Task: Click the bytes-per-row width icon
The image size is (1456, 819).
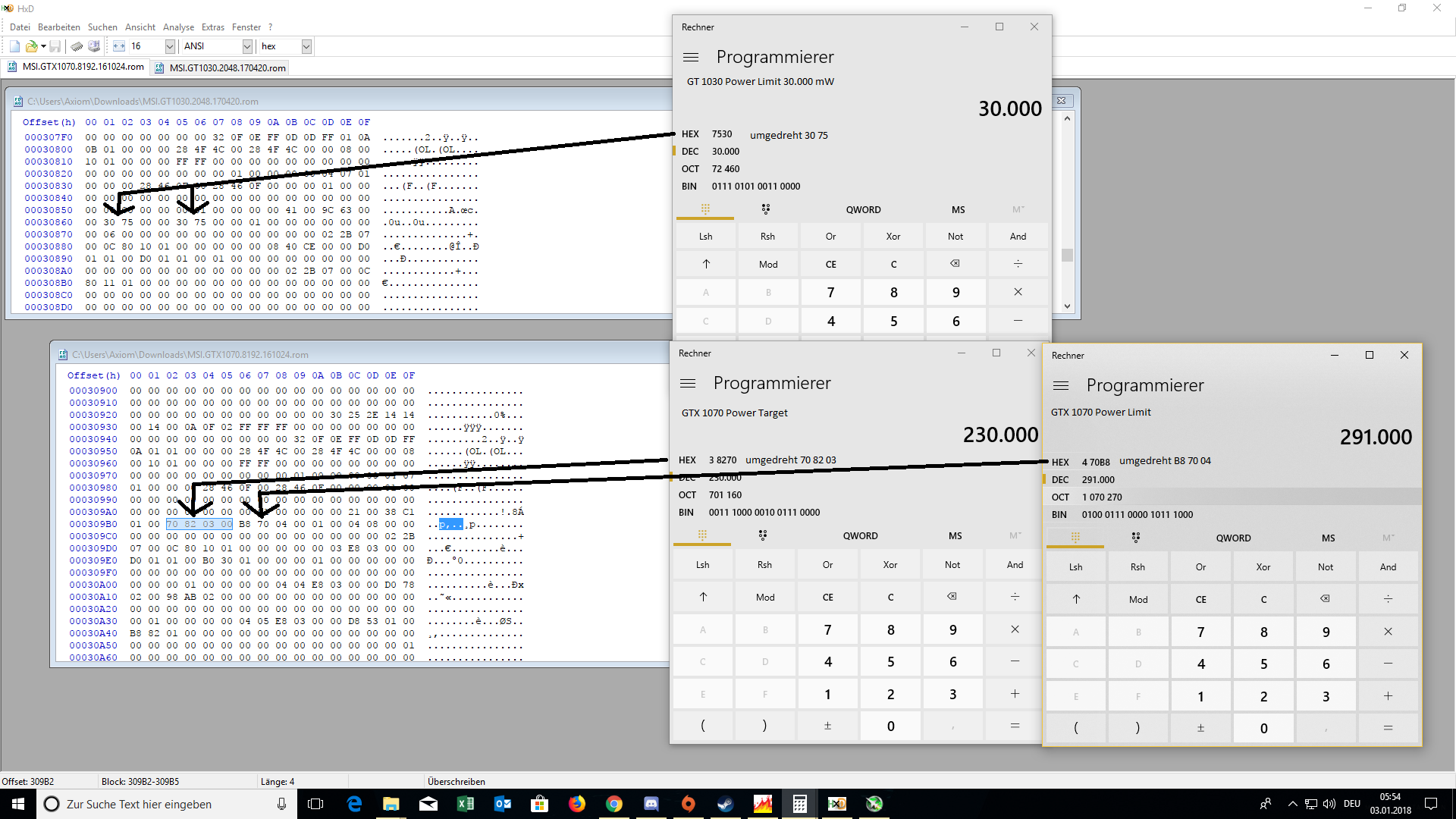Action: coord(119,46)
